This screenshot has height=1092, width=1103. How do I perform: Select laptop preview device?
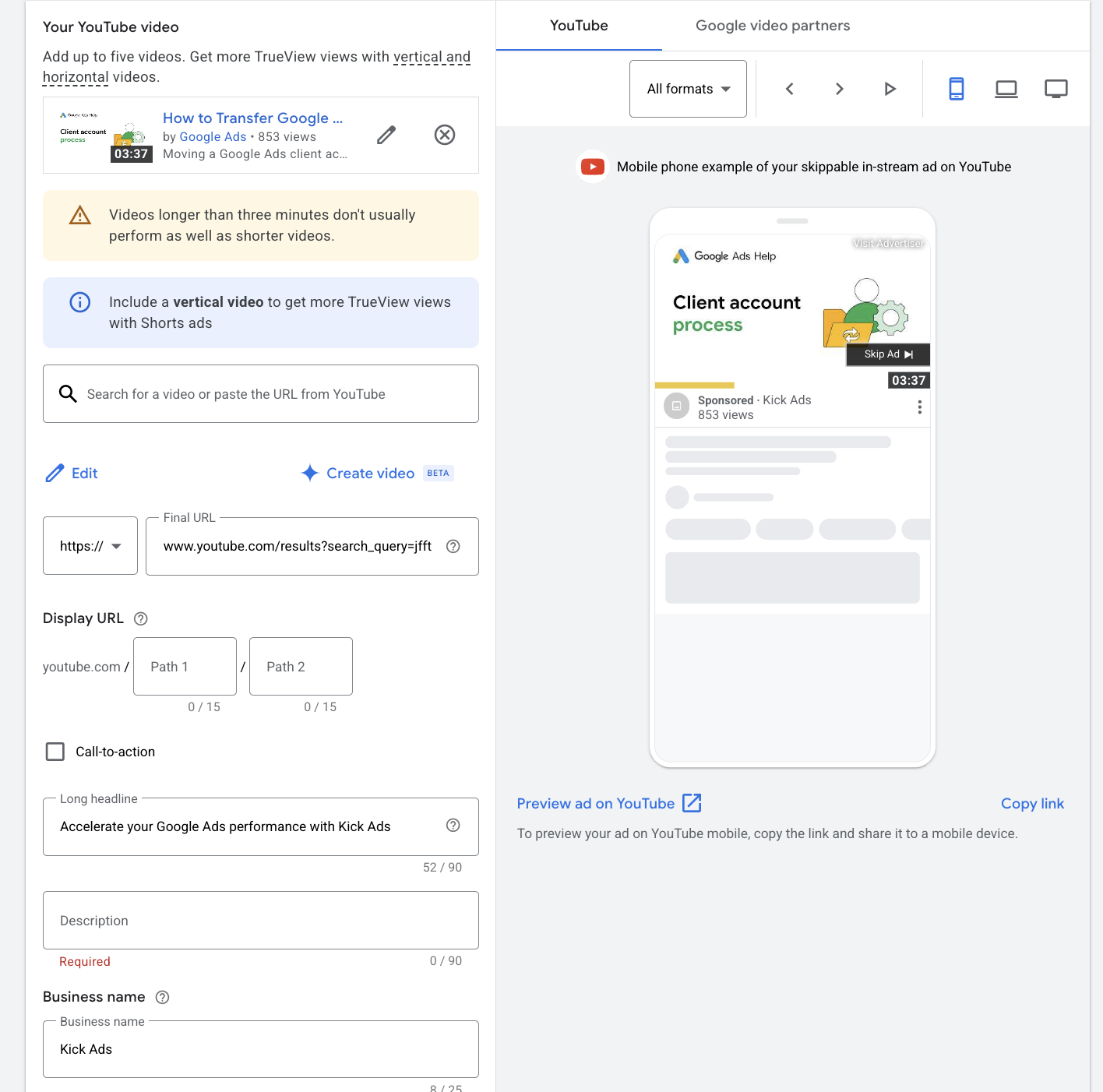click(1006, 89)
